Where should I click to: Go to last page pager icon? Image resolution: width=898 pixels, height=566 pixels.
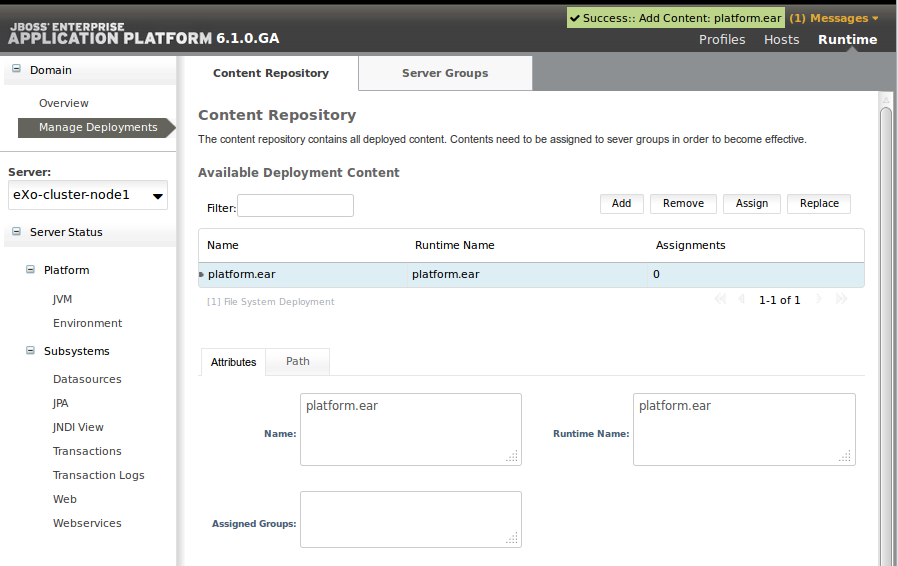841,298
